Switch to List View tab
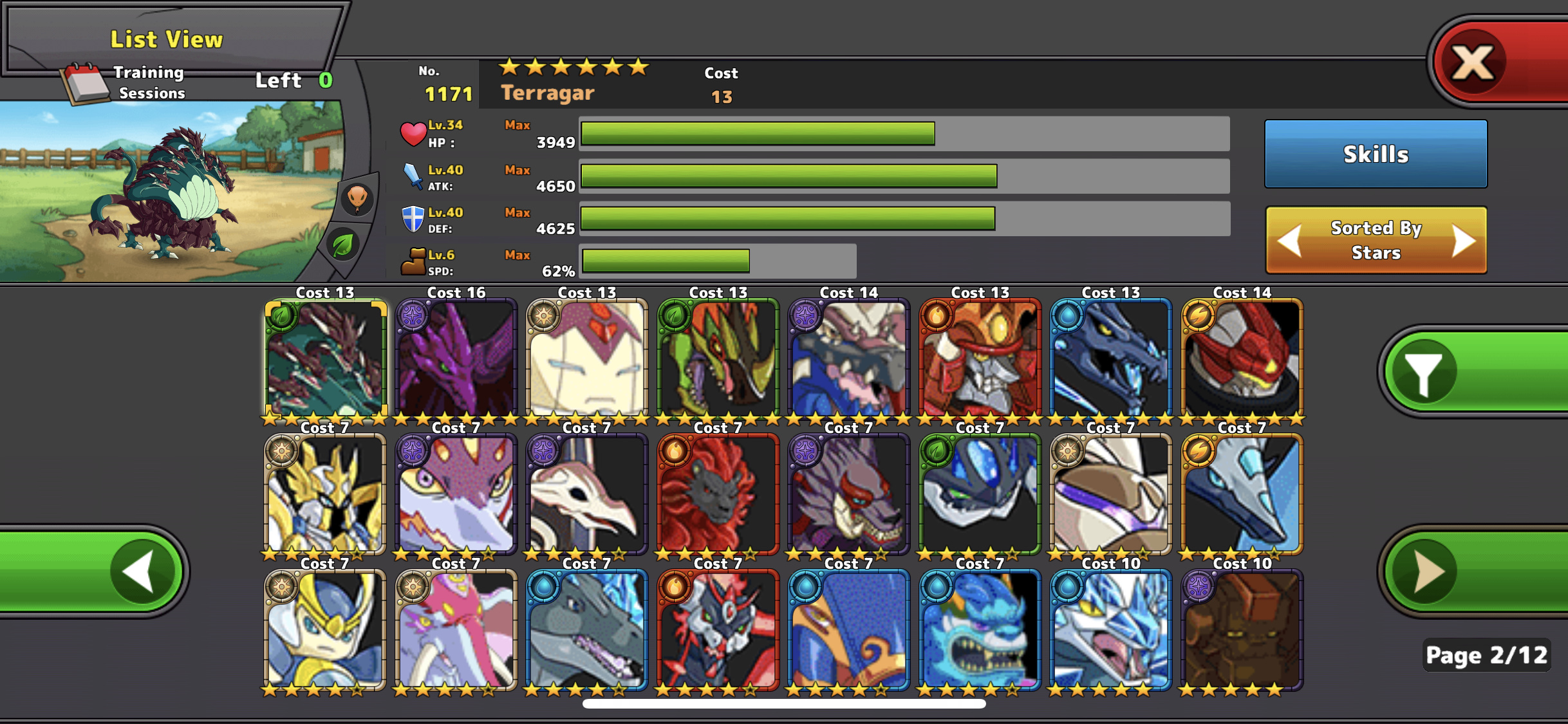Viewport: 1568px width, 724px height. pos(167,39)
